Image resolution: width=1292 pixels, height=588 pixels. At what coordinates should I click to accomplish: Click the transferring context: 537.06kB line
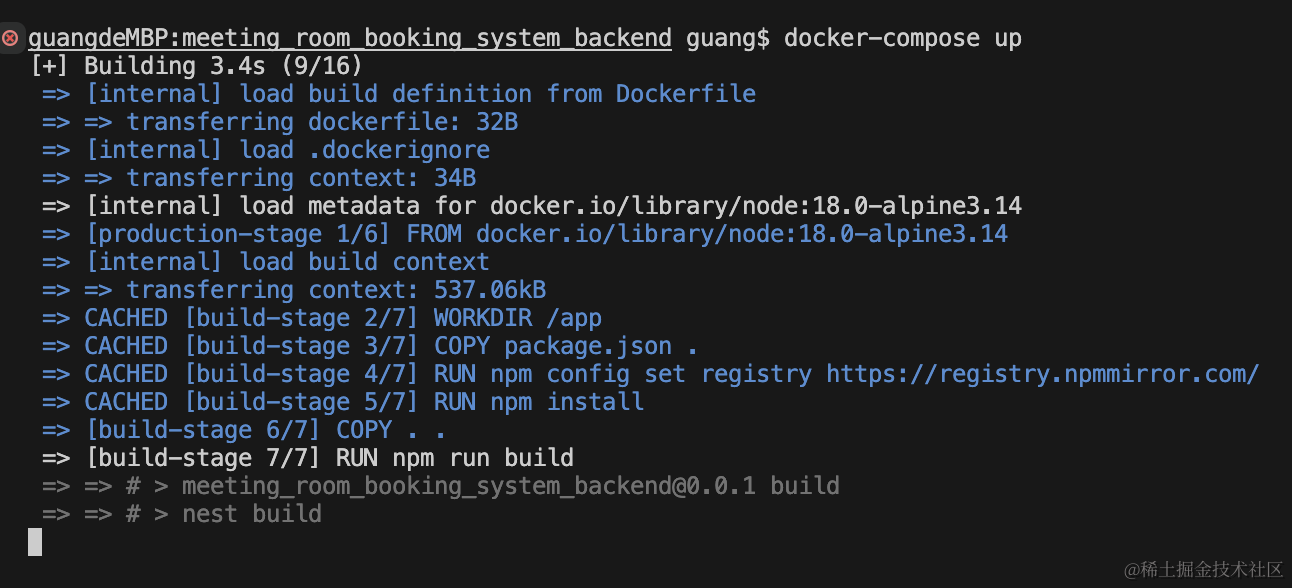pyautogui.click(x=294, y=291)
